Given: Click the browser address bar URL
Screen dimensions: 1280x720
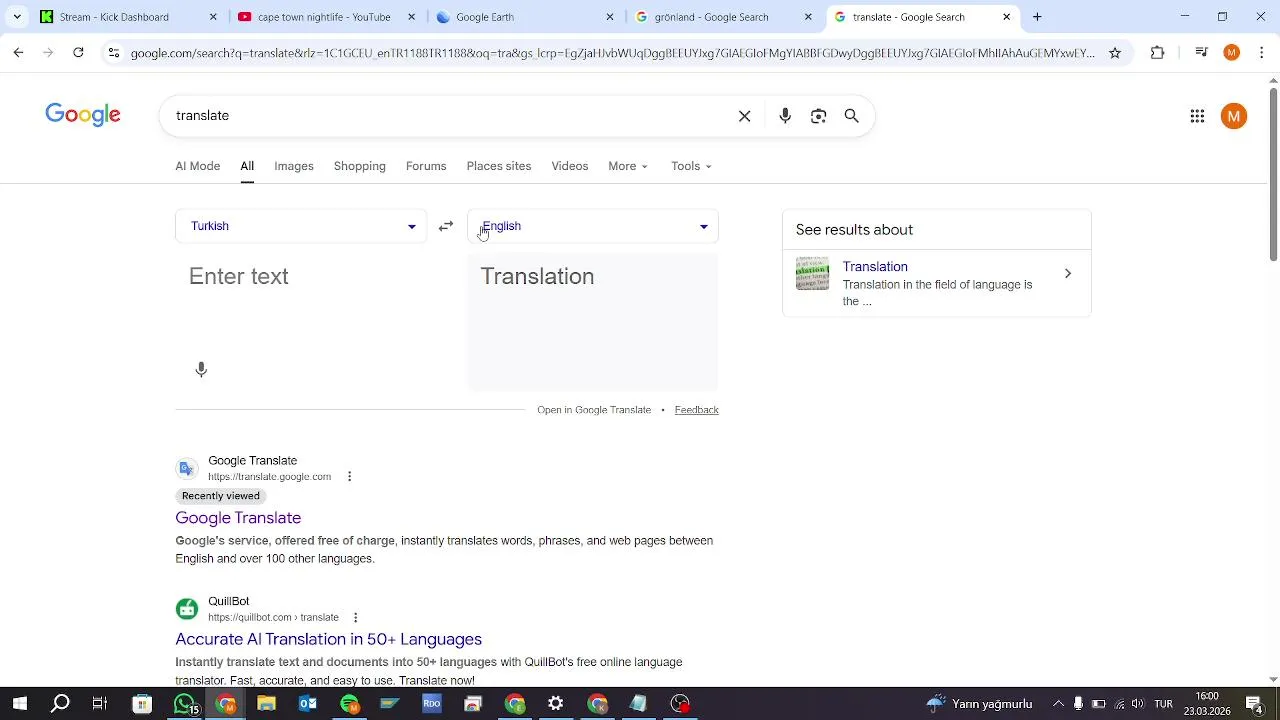Looking at the screenshot, I should tap(612, 53).
